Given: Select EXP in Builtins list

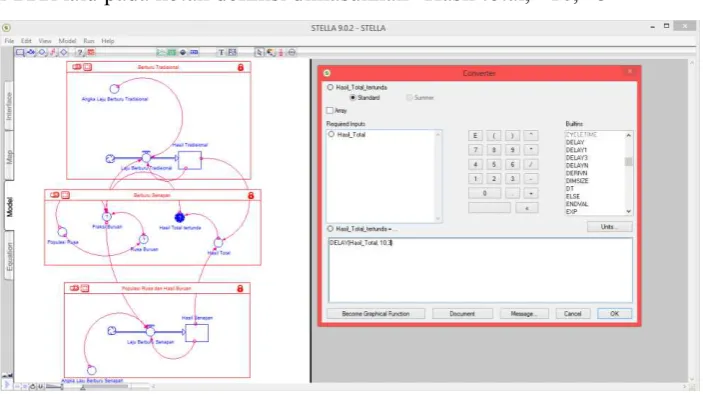Looking at the screenshot, I should (x=571, y=212).
